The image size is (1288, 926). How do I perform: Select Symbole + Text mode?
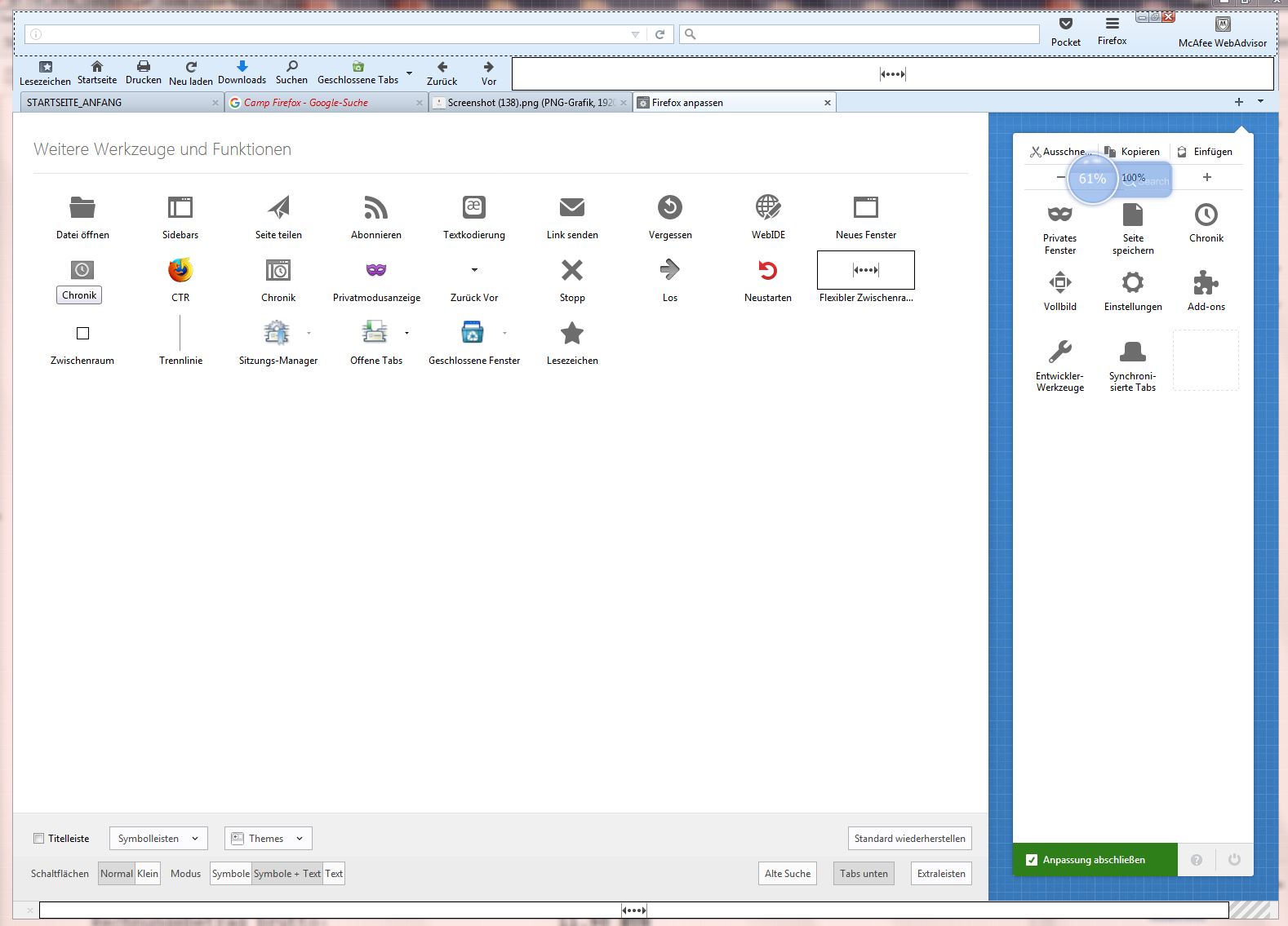coord(286,874)
